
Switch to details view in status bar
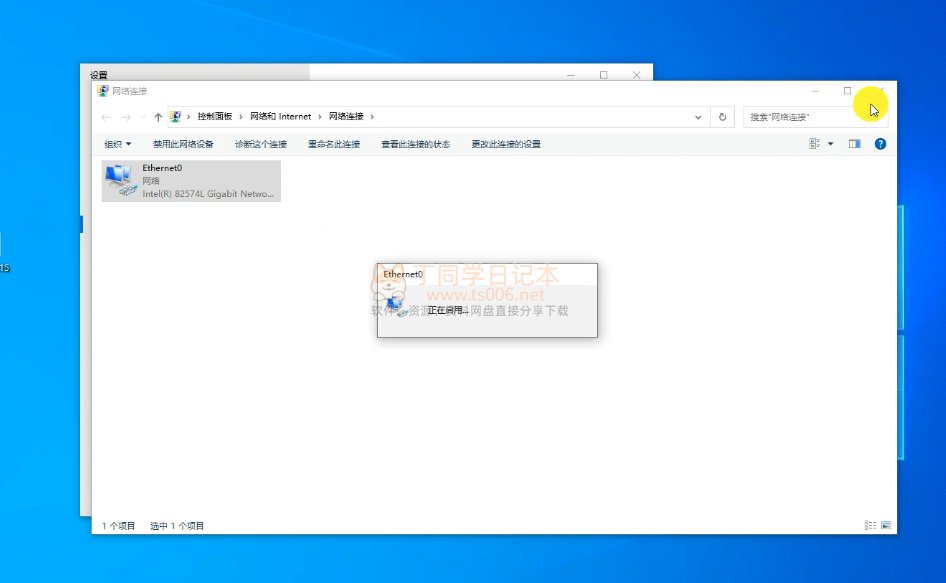(x=870, y=526)
